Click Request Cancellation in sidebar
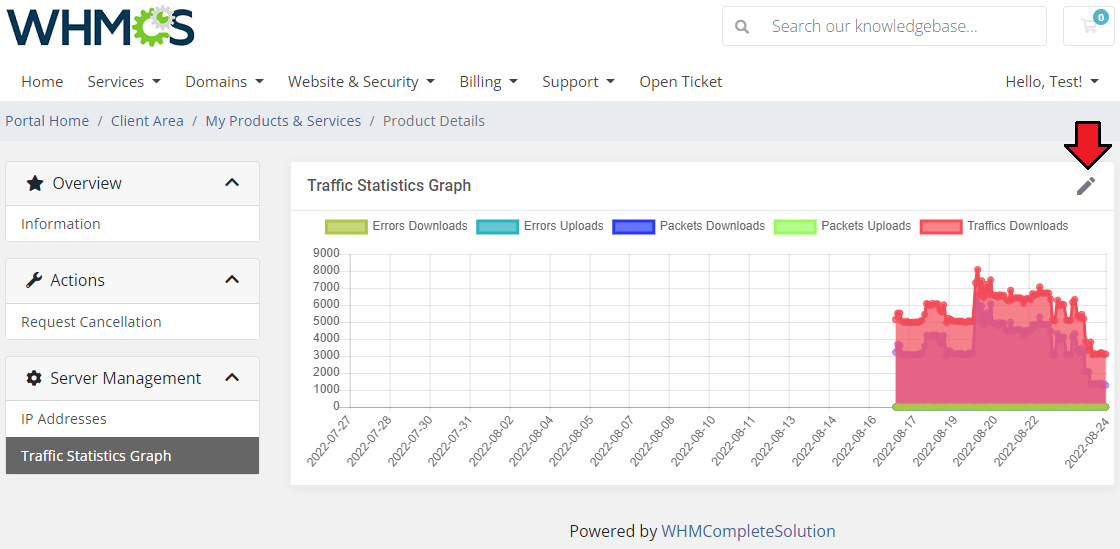1120x549 pixels. click(132, 321)
